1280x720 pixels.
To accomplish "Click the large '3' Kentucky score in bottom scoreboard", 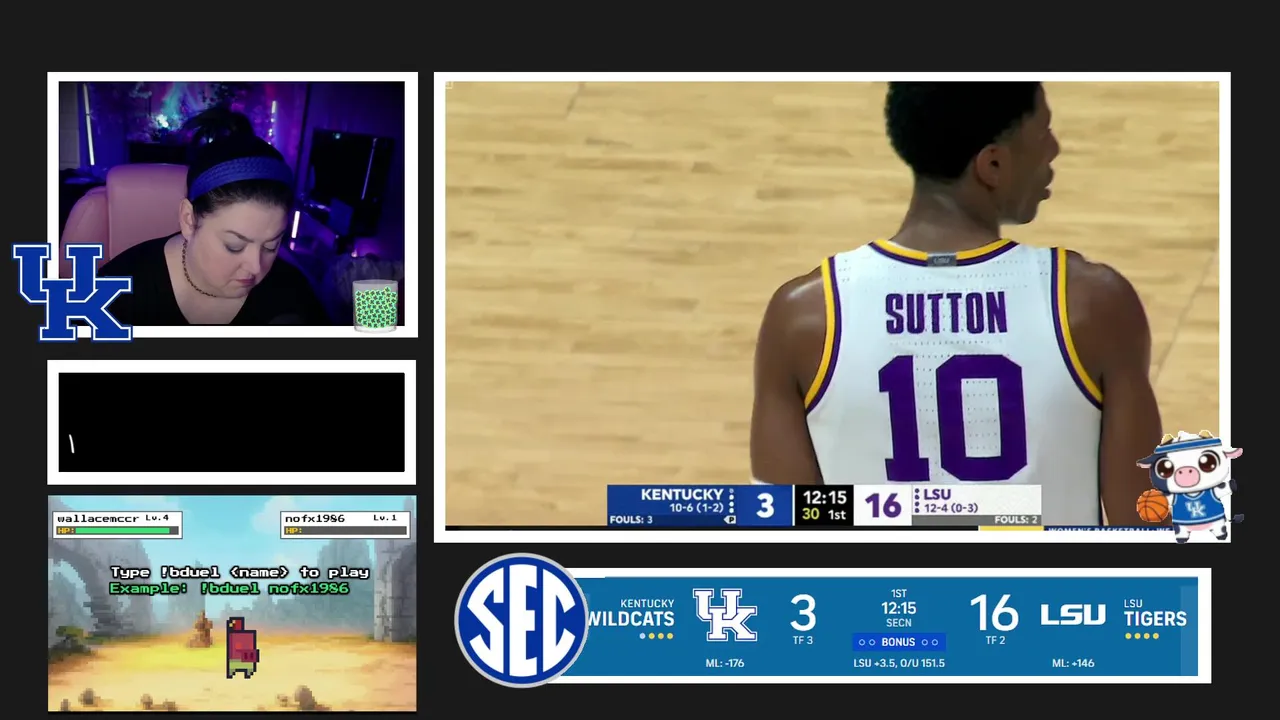I will pos(803,613).
